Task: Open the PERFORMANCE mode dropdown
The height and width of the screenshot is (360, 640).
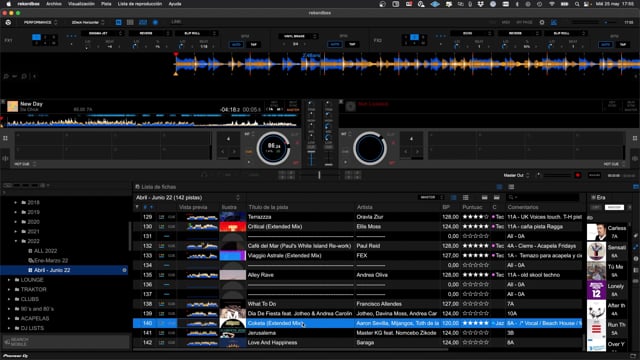Action: (40, 22)
